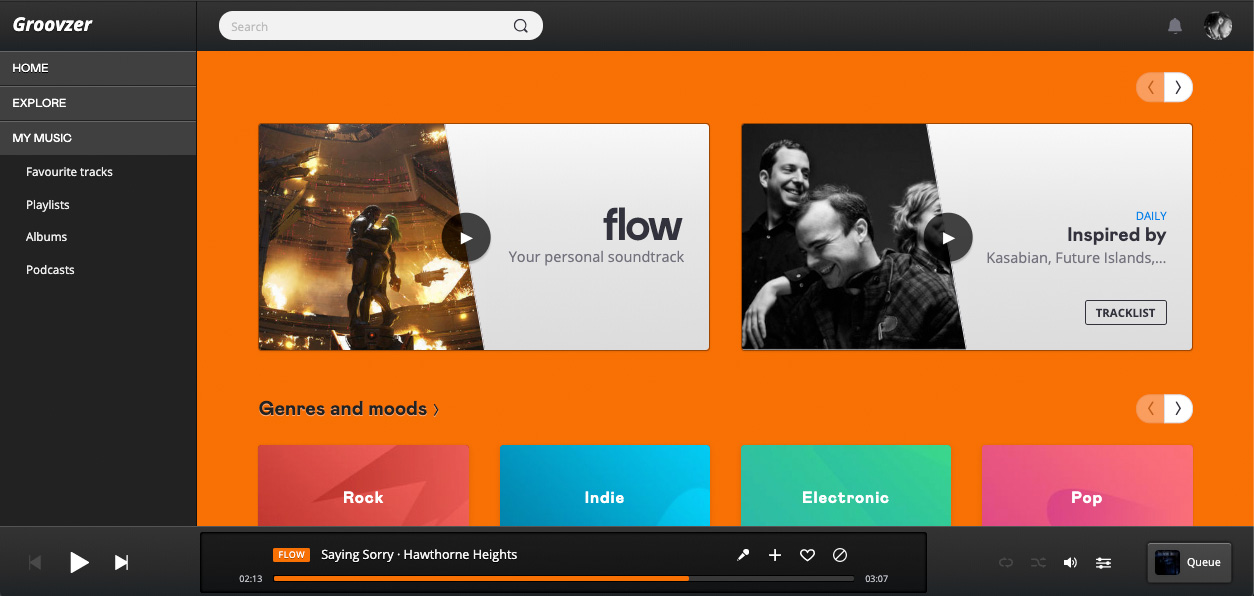Screen dimensions: 1254x596
Task: Go back in the genres carousel
Action: pyautogui.click(x=1151, y=408)
